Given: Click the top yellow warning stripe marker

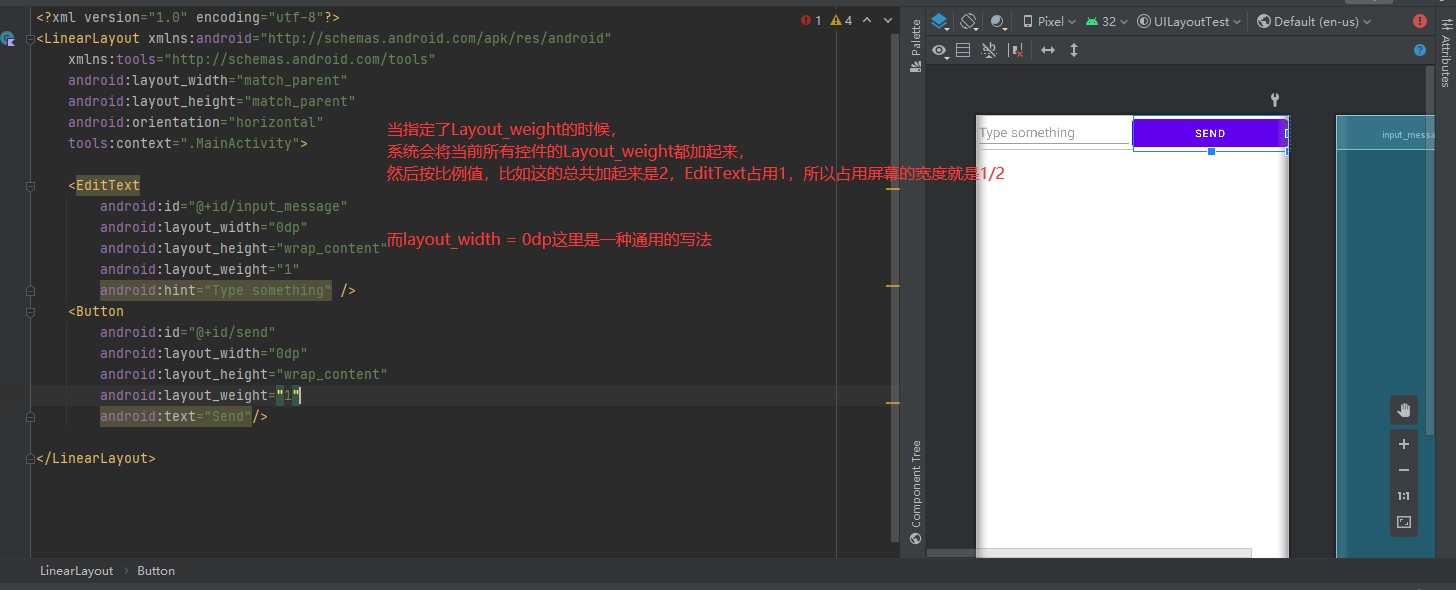Looking at the screenshot, I should 893,188.
